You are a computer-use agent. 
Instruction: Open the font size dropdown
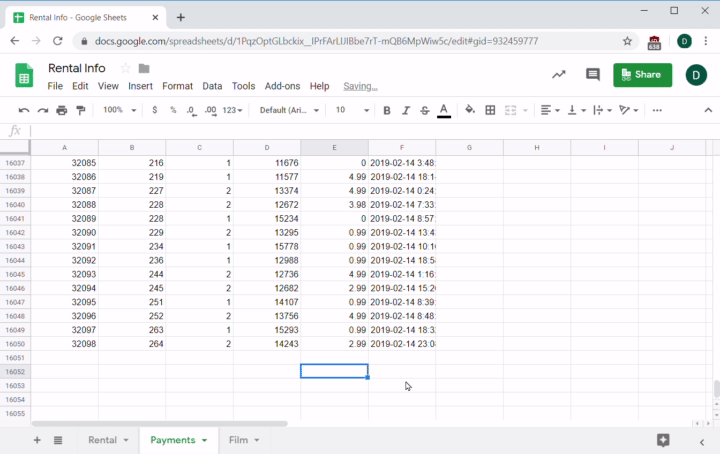pos(352,110)
